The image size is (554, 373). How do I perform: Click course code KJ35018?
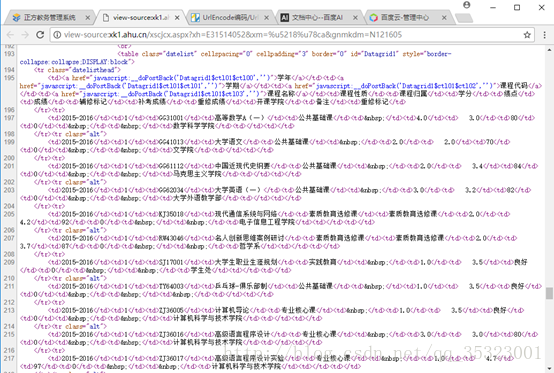point(171,214)
